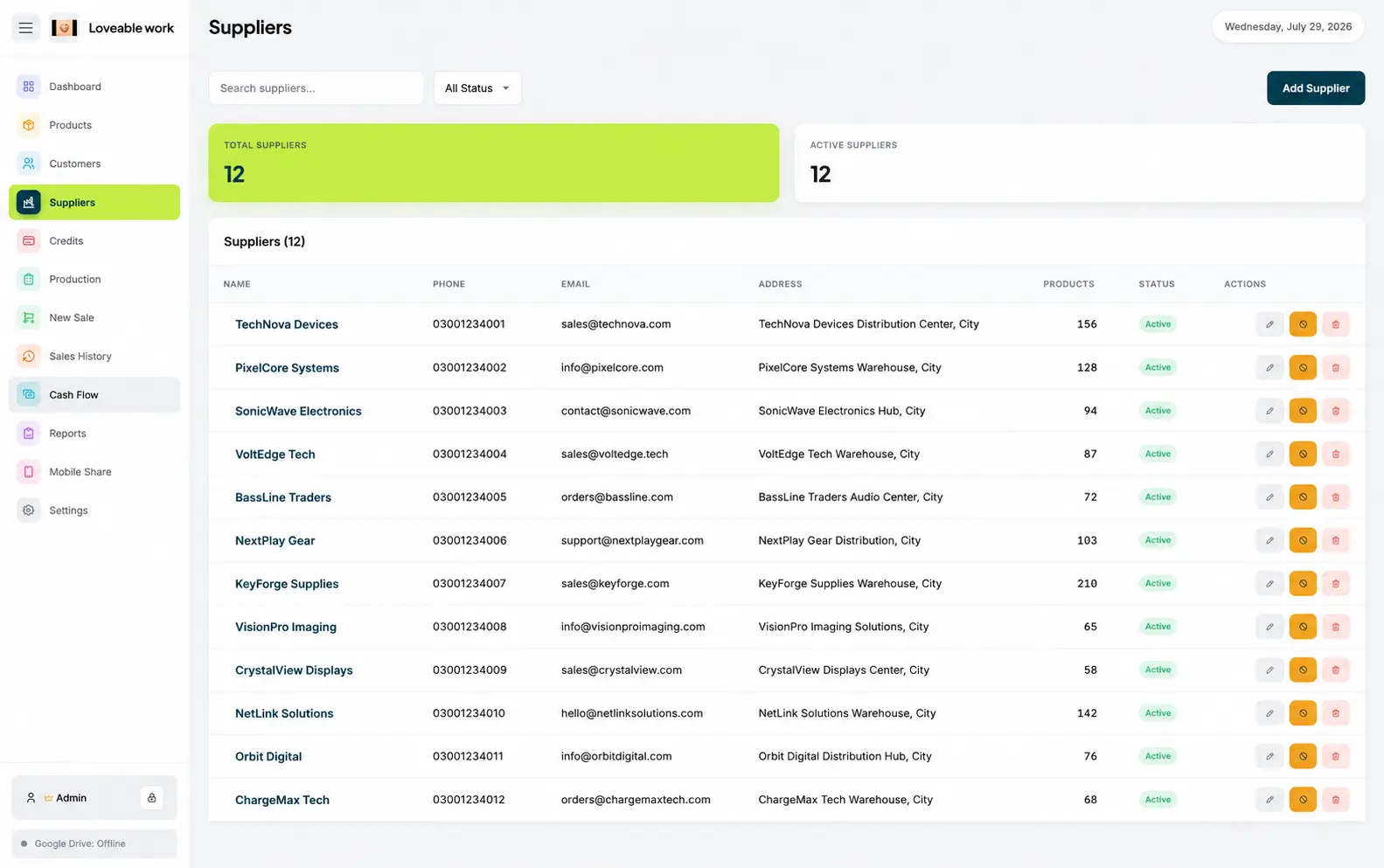This screenshot has width=1384, height=868.
Task: Click phone number 03001234006
Action: (469, 540)
